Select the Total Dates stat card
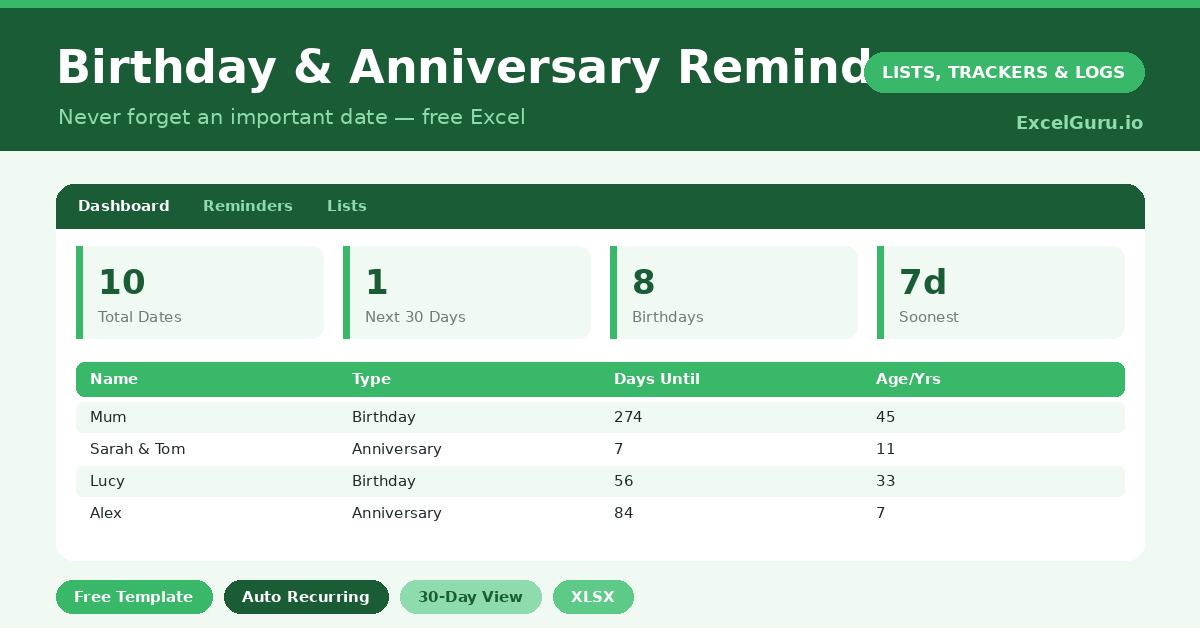This screenshot has height=628, width=1200. coord(200,292)
